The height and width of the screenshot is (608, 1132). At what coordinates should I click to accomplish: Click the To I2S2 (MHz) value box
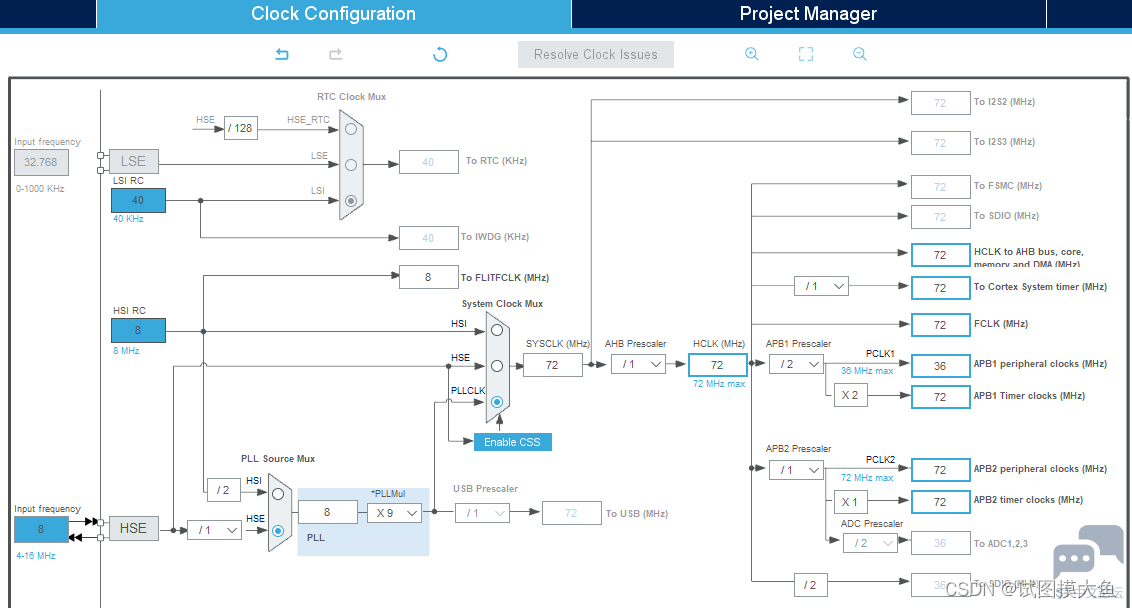coord(941,103)
